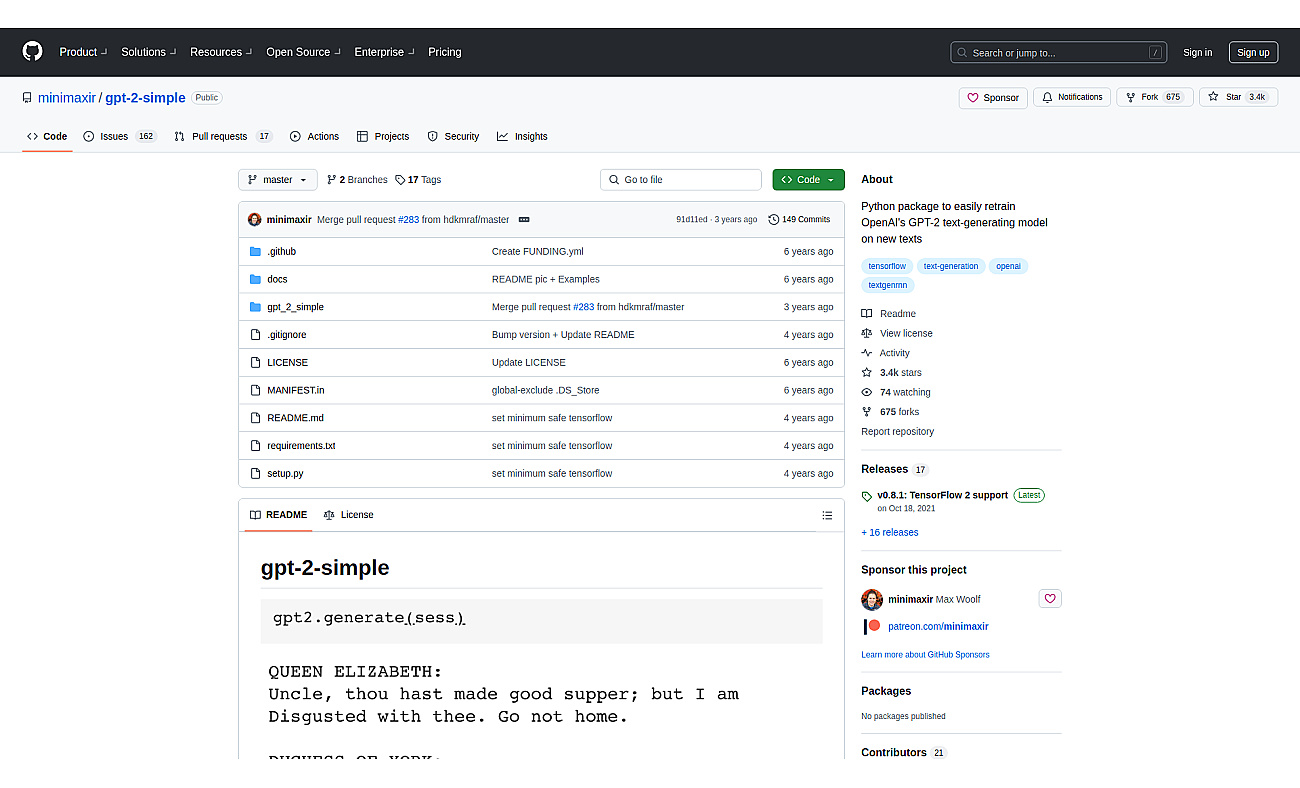
Task: Click the text-generation topic tag
Action: (951, 266)
